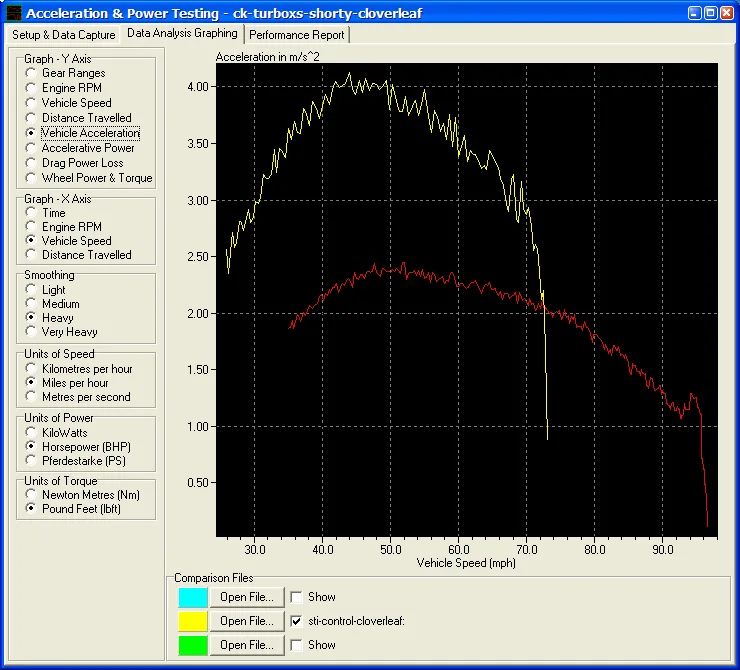
Task: Open the Performance Report tab
Action: point(297,34)
